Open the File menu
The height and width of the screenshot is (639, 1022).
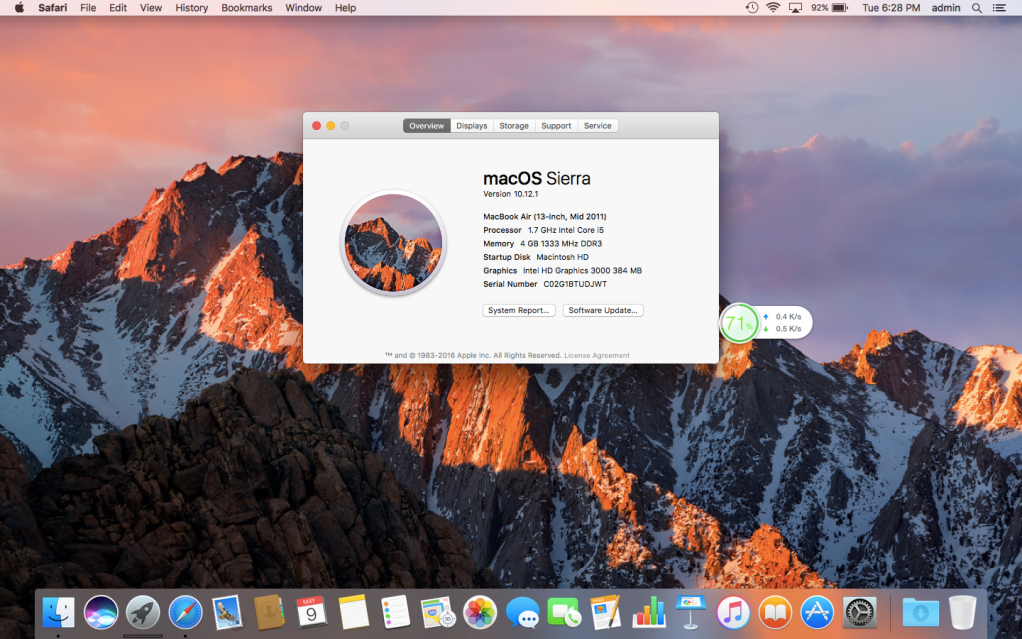pos(88,8)
